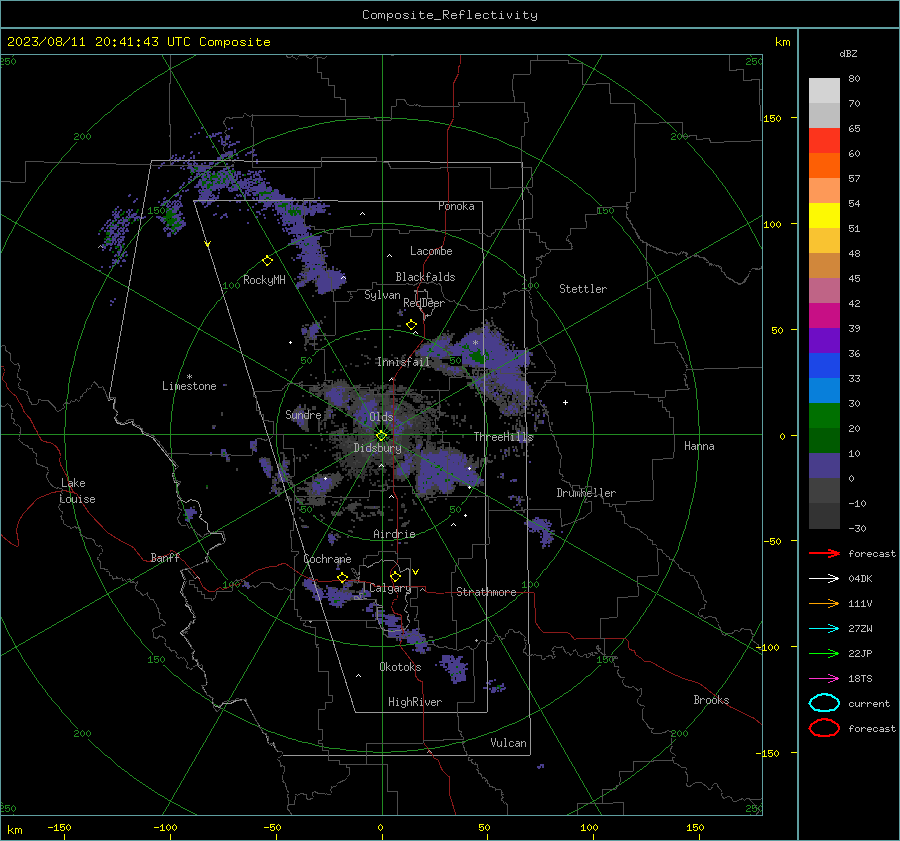Click the dark orange 57-60 dBZ swatch
900x841 pixels.
click(x=824, y=166)
